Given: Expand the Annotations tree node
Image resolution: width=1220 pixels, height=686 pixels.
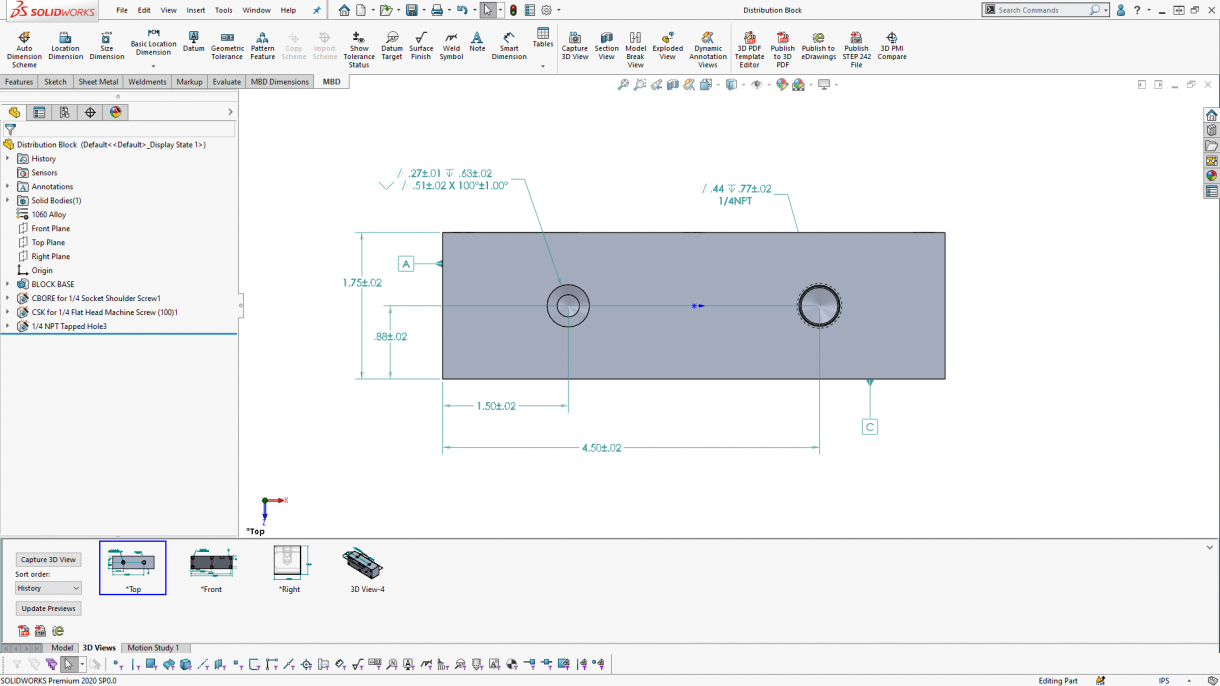Looking at the screenshot, I should pos(8,186).
